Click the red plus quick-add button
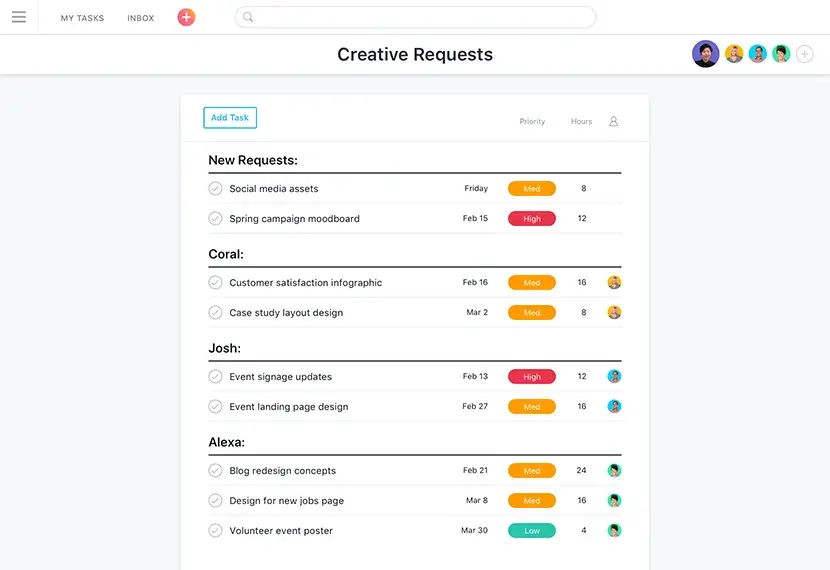Image resolution: width=830 pixels, height=570 pixels. click(186, 17)
